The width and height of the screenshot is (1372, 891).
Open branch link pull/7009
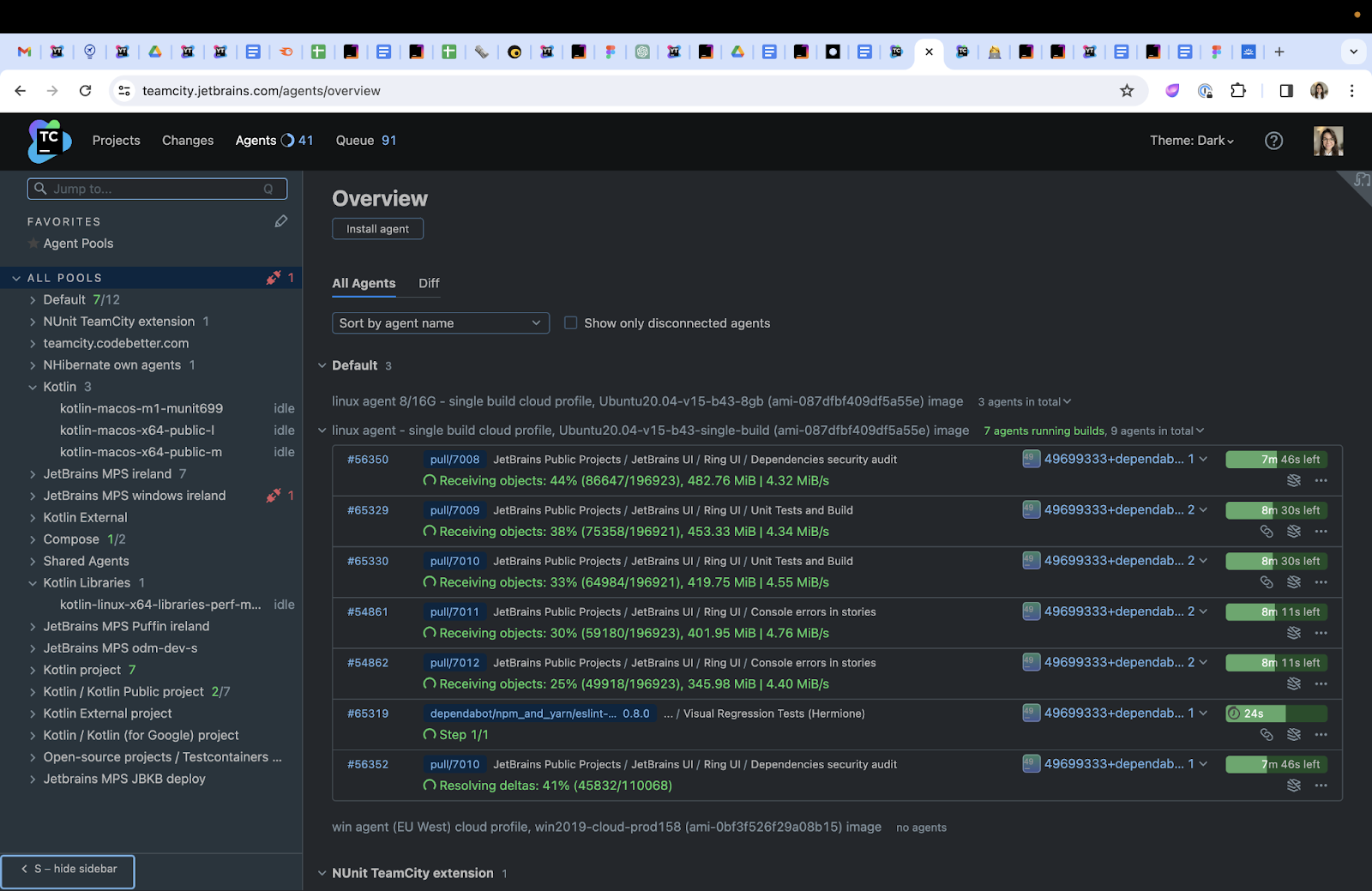pos(454,510)
